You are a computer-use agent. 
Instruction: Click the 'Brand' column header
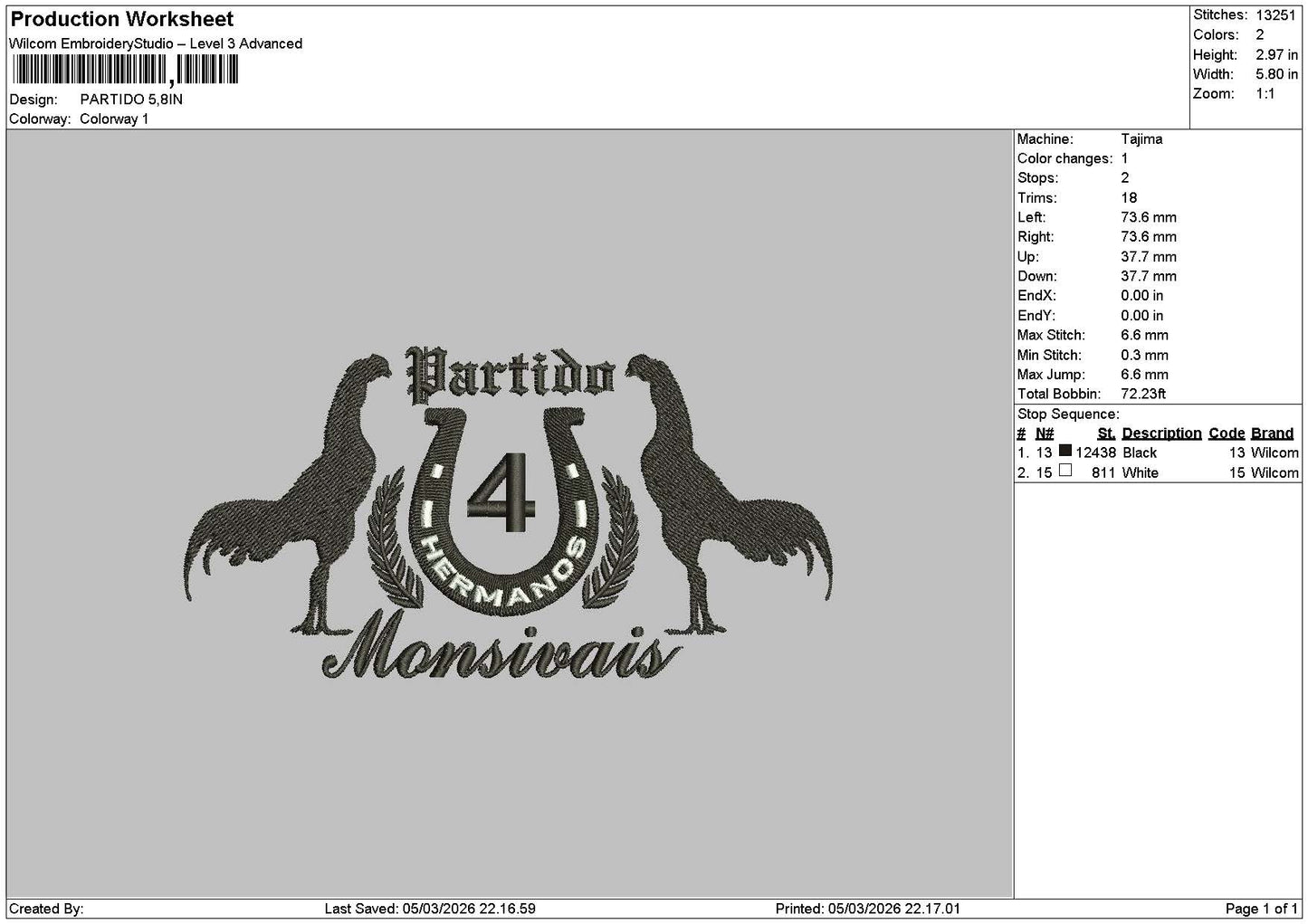pos(1272,433)
